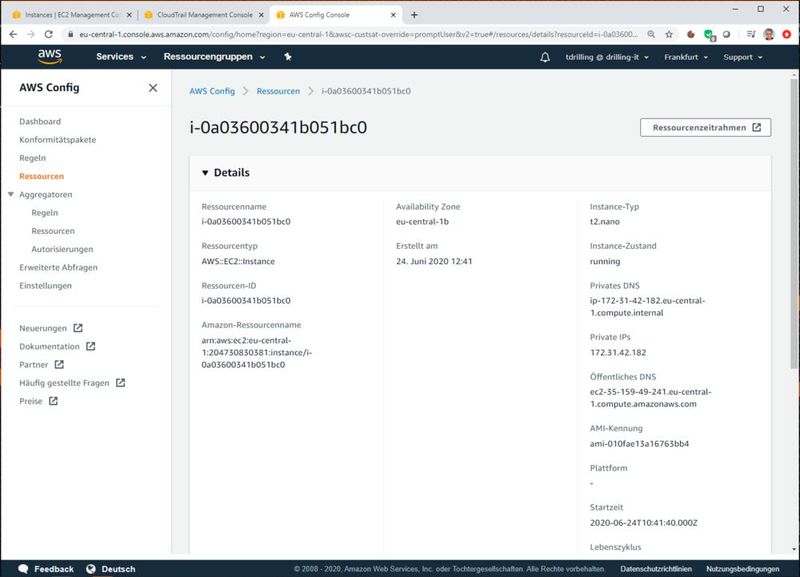The height and width of the screenshot is (577, 800).
Task: Open the Frankfurt region selector
Action: [x=686, y=57]
